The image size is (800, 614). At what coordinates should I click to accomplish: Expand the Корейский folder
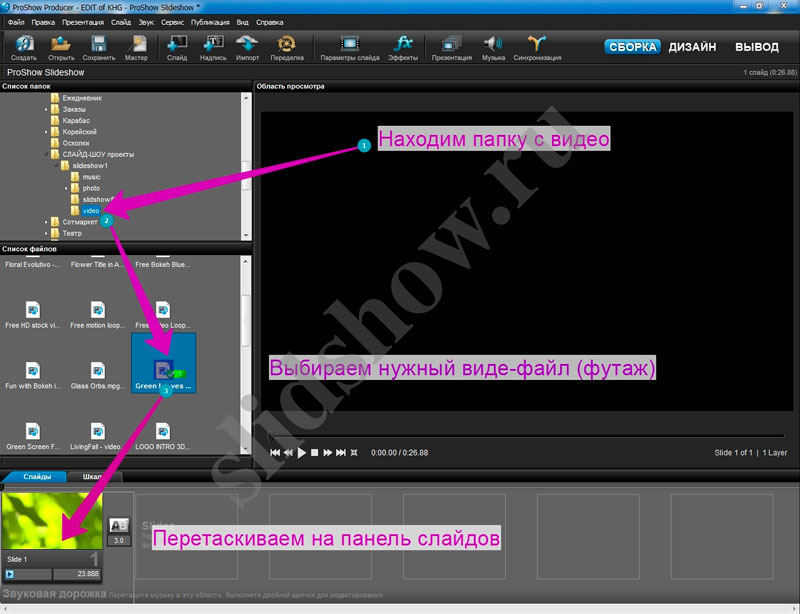coord(46,132)
